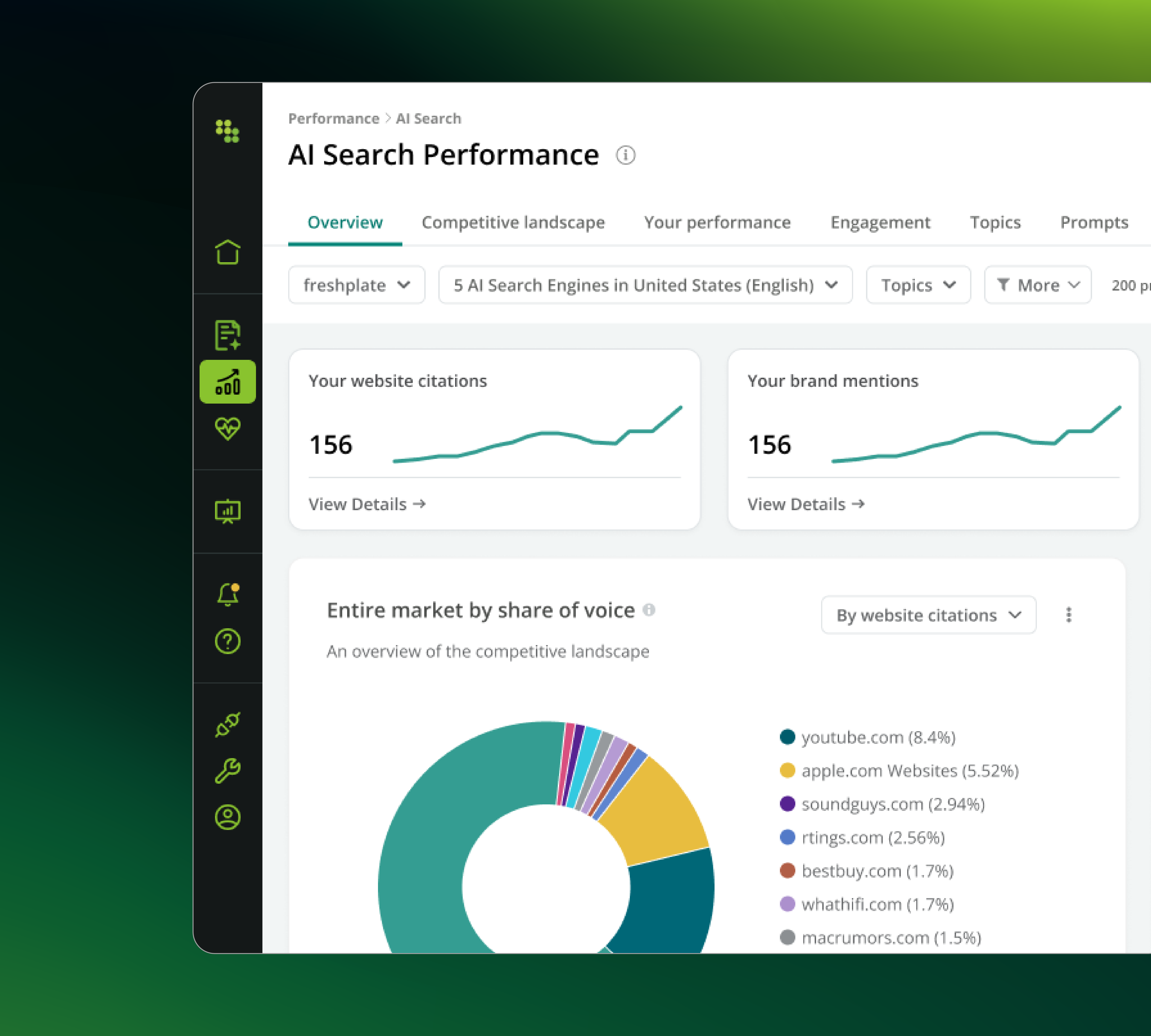Open the presentation reports sidebar icon
The height and width of the screenshot is (1036, 1151).
tap(228, 511)
